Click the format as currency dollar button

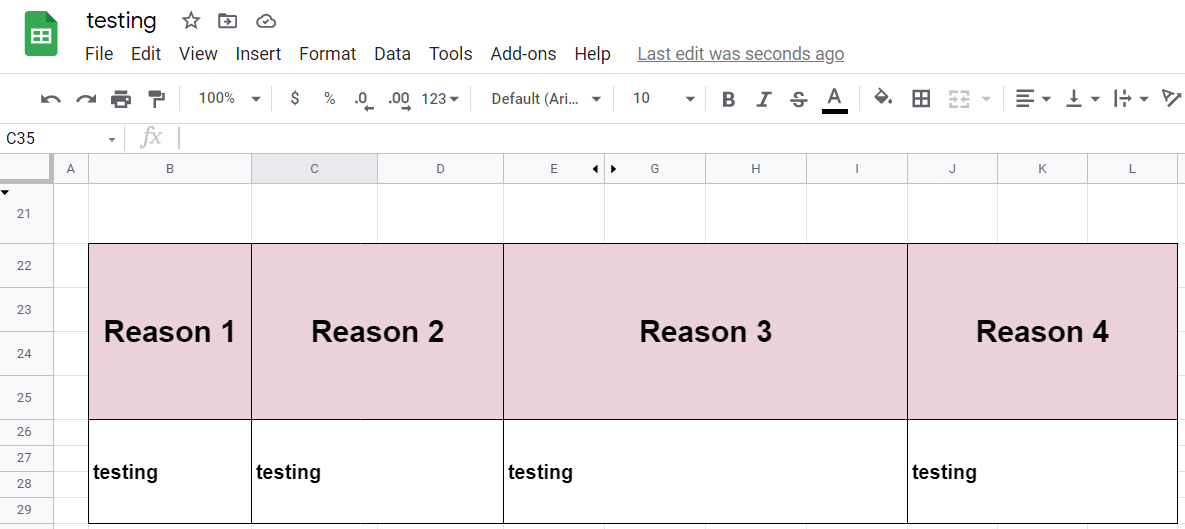pos(295,98)
